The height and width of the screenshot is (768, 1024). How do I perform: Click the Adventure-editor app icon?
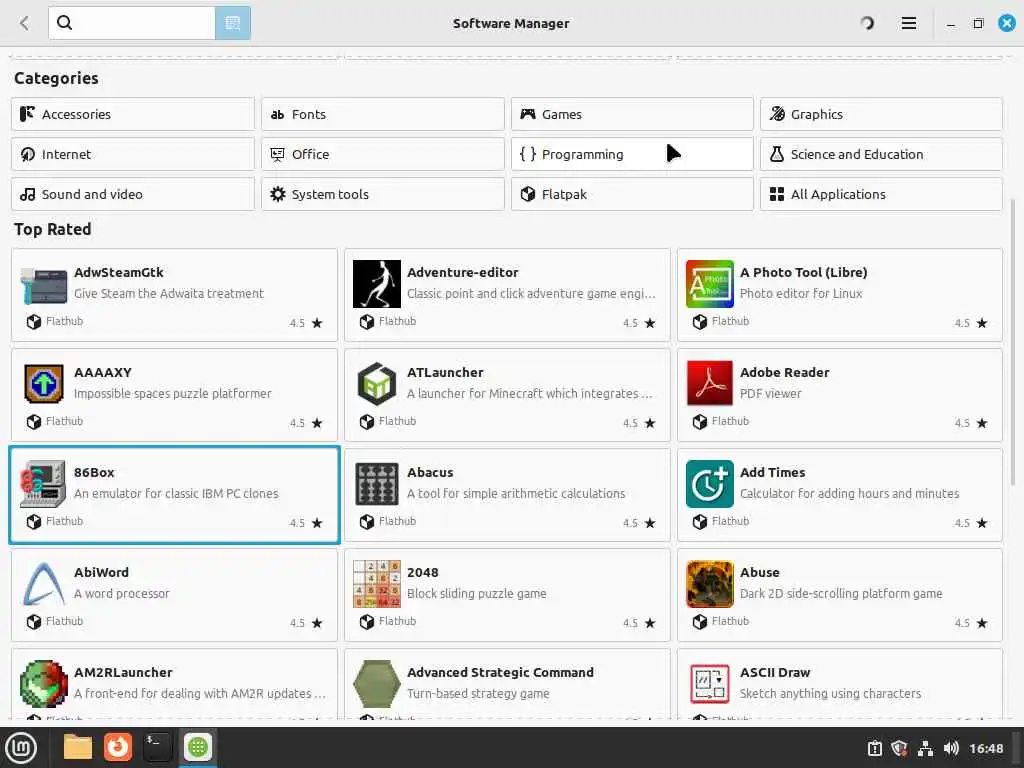tap(377, 284)
